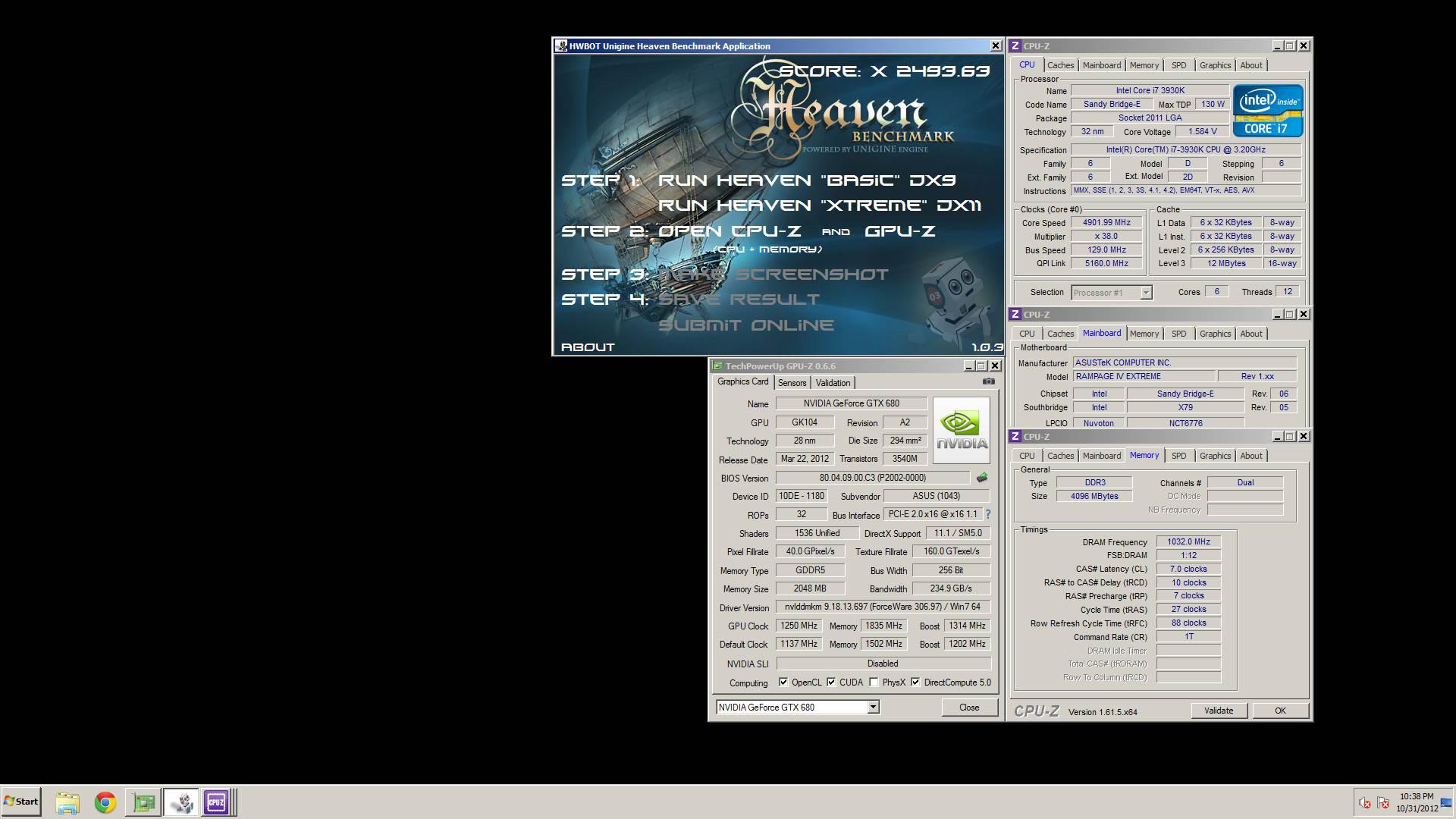Click the GPU Name field GTX 680
Viewport: 1456px width, 819px height.
[852, 403]
